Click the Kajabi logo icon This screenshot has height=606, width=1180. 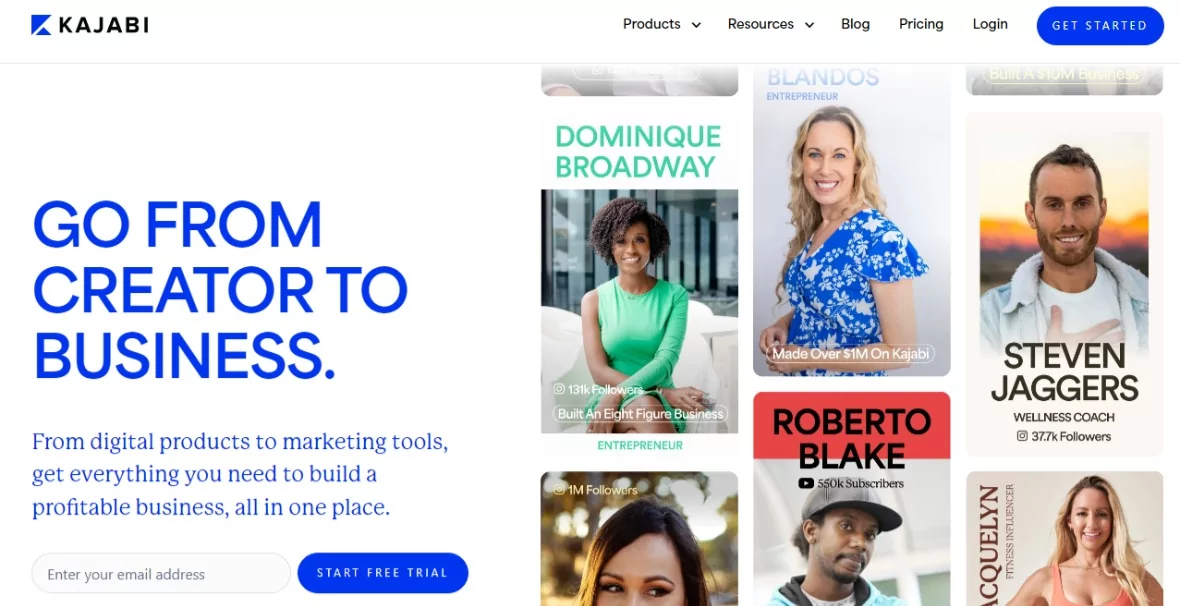point(41,25)
